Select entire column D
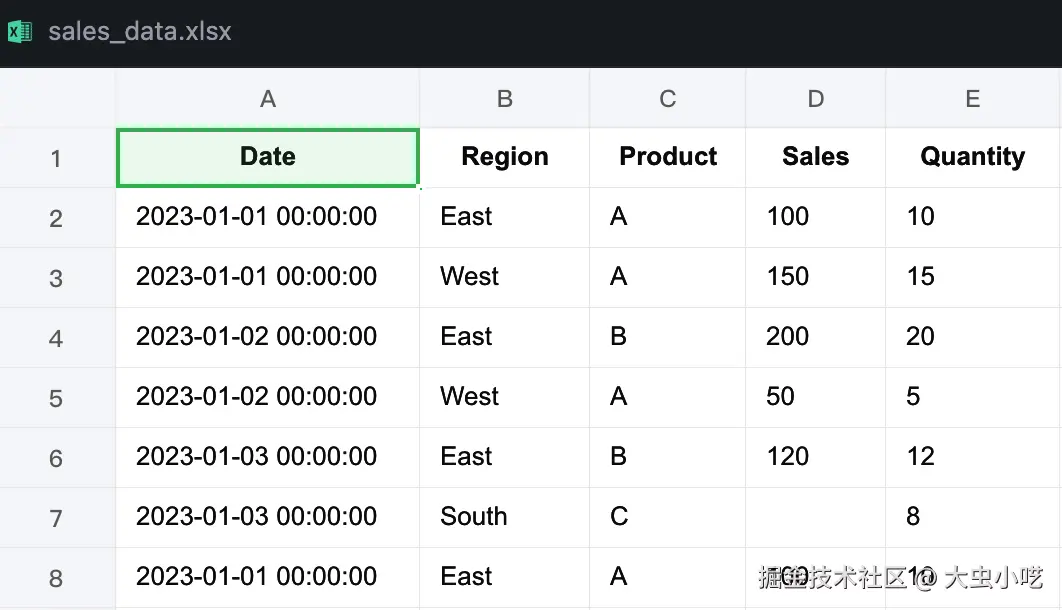This screenshot has width=1062, height=610. click(815, 98)
